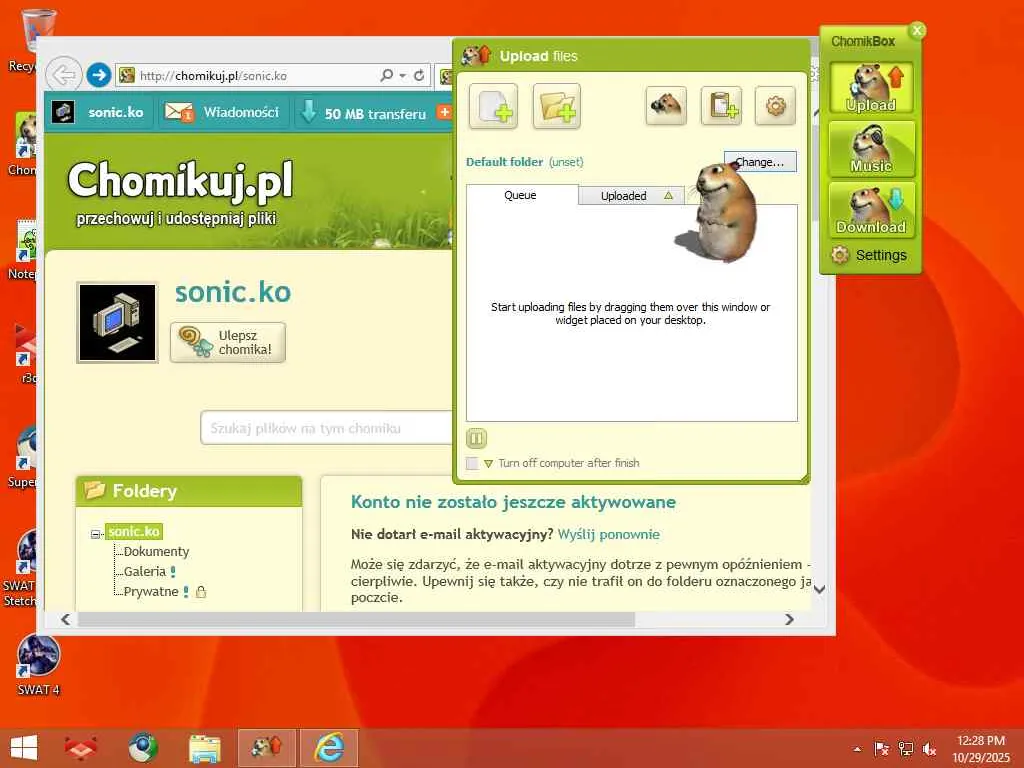The width and height of the screenshot is (1024, 768).
Task: Click the globe browser icon in taskbar
Action: 142,748
